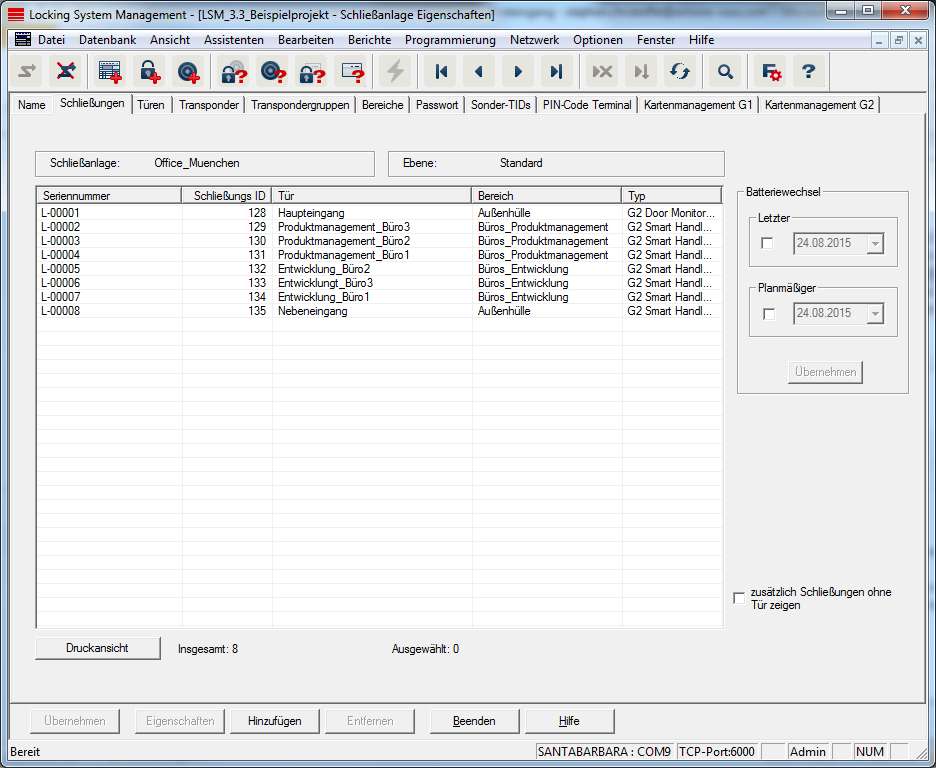Sort the list by Seriennummer column header
The image size is (936, 768).
coord(109,196)
